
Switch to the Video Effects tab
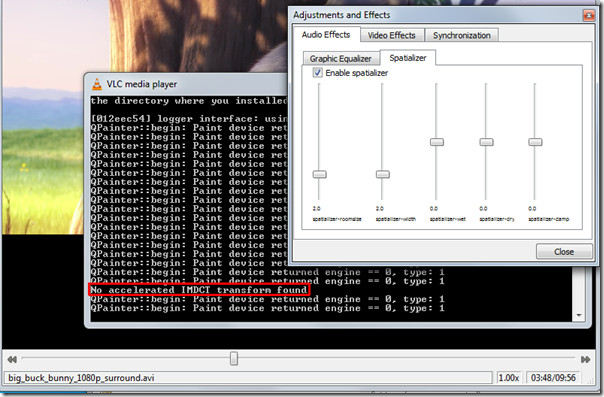point(392,35)
